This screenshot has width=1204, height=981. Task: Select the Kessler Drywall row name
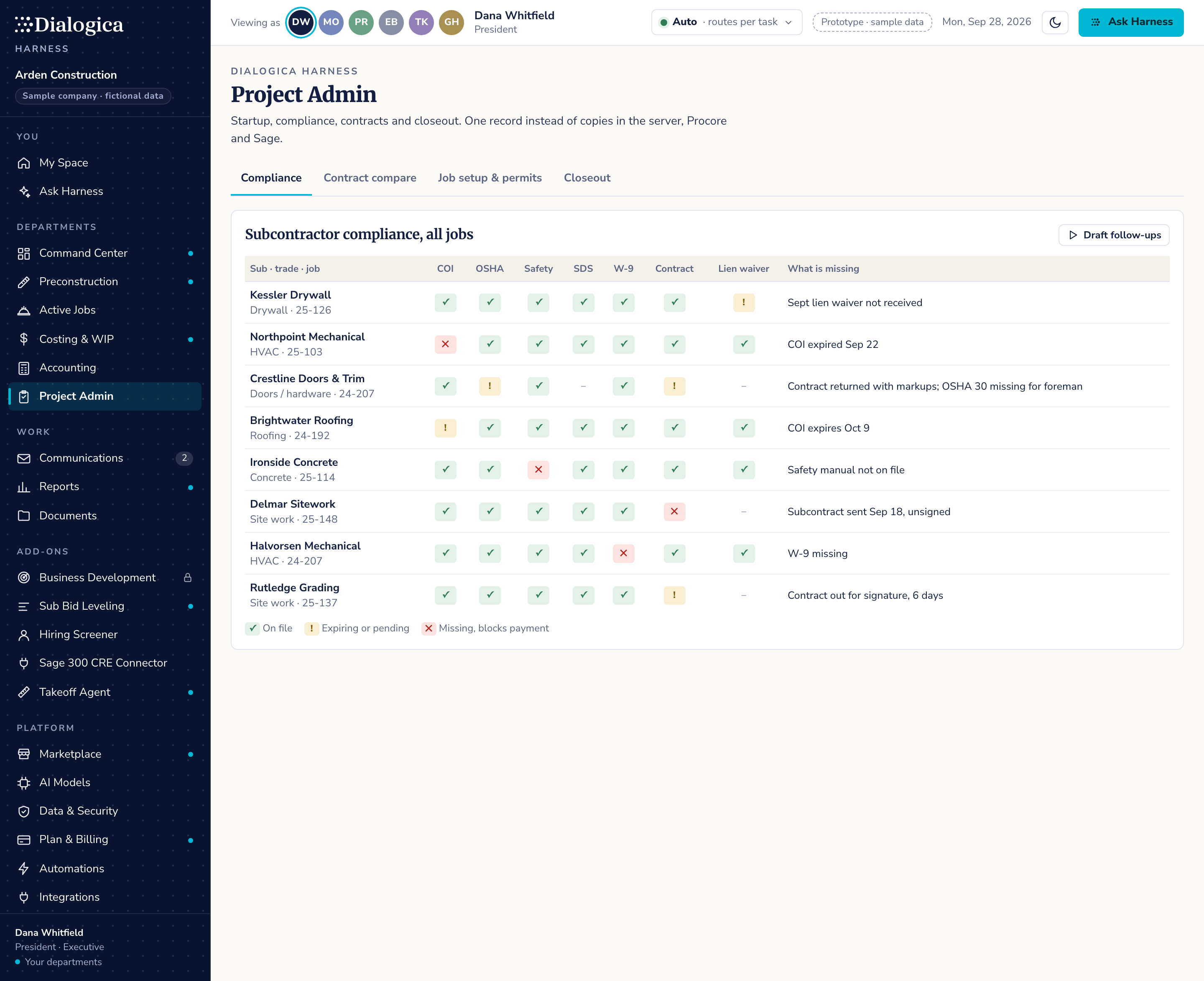click(291, 295)
